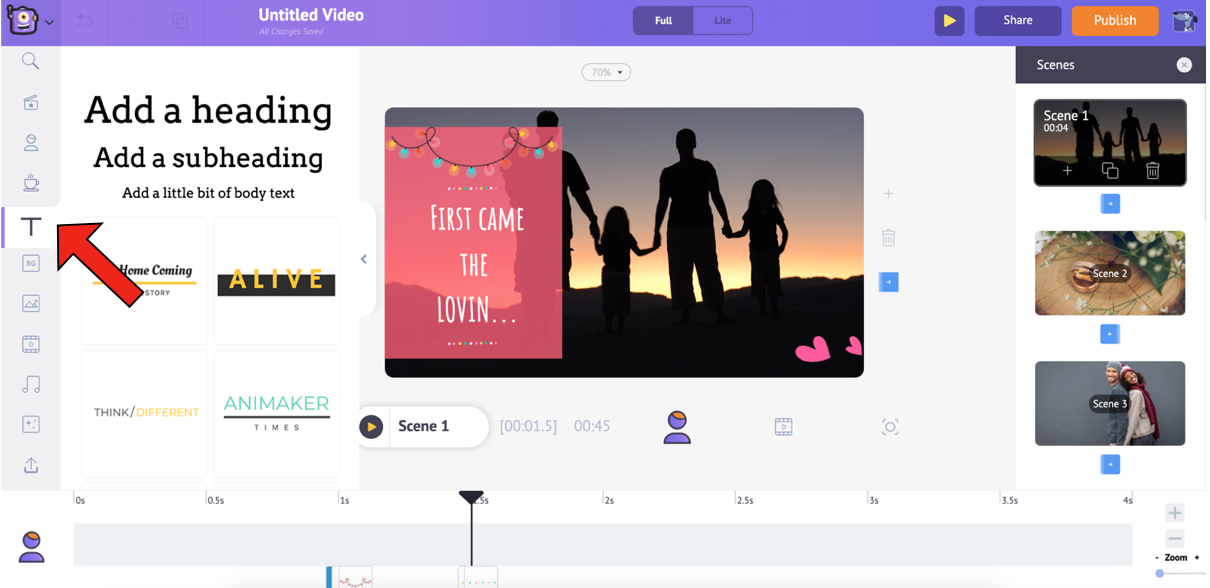1210x588 pixels.
Task: Select the Text tool in sidebar
Action: (31, 227)
